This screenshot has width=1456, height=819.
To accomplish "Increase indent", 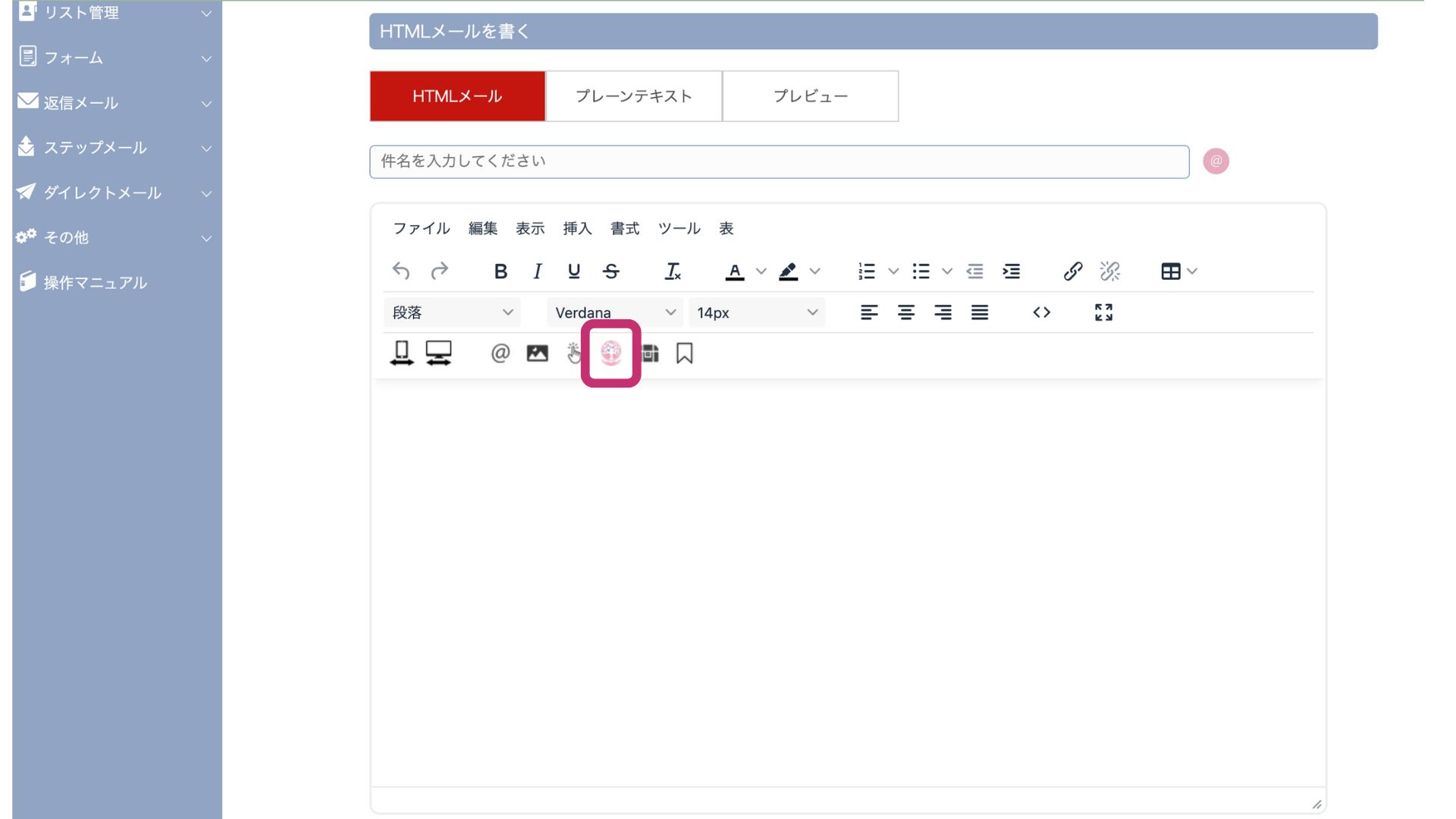I will point(1012,271).
